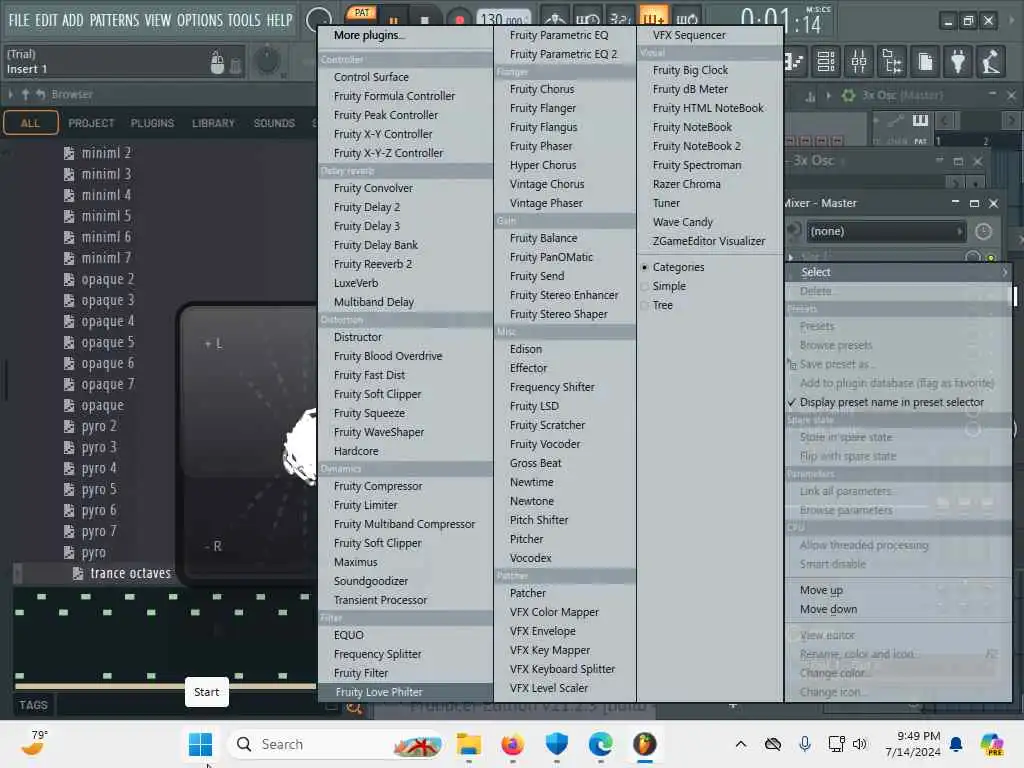This screenshot has height=768, width=1024.
Task: Choose Fruity Parametric EQ 2 plugin
Action: pyautogui.click(x=564, y=54)
